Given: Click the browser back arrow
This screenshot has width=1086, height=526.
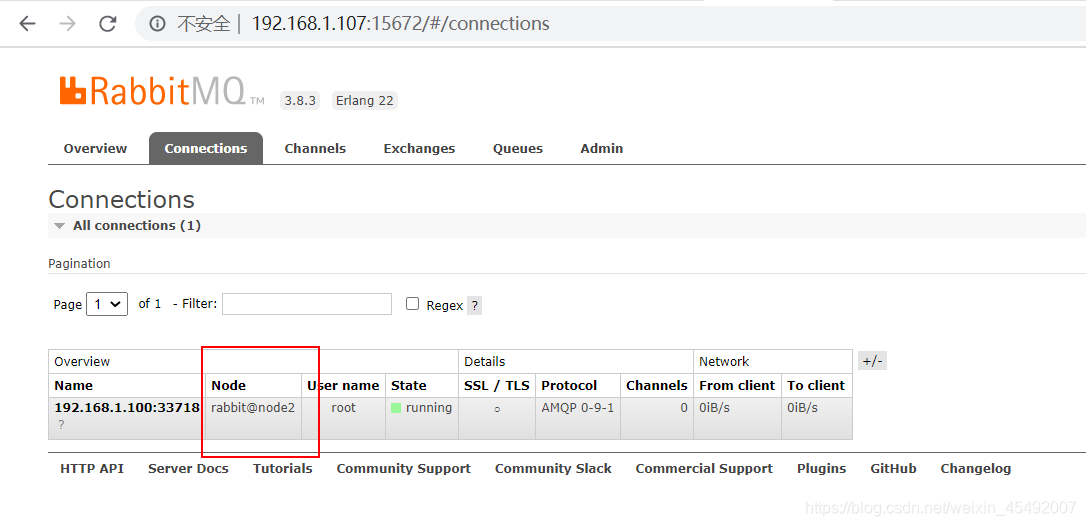Looking at the screenshot, I should (27, 24).
